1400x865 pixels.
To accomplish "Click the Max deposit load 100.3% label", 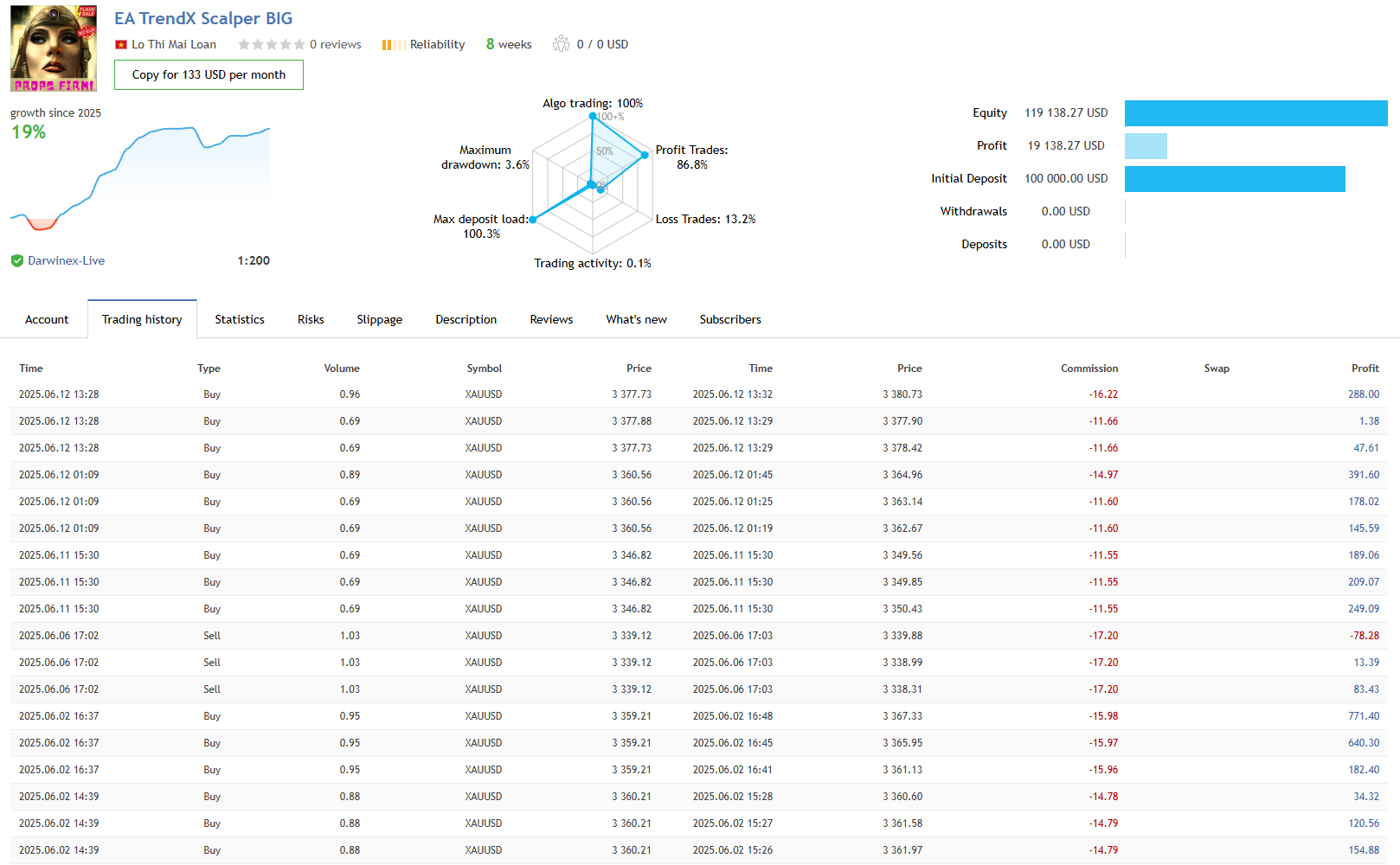I will (481, 227).
